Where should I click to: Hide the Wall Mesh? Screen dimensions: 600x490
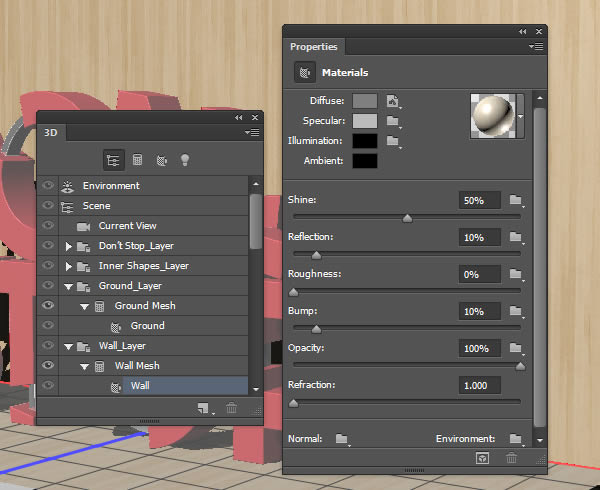click(48, 365)
